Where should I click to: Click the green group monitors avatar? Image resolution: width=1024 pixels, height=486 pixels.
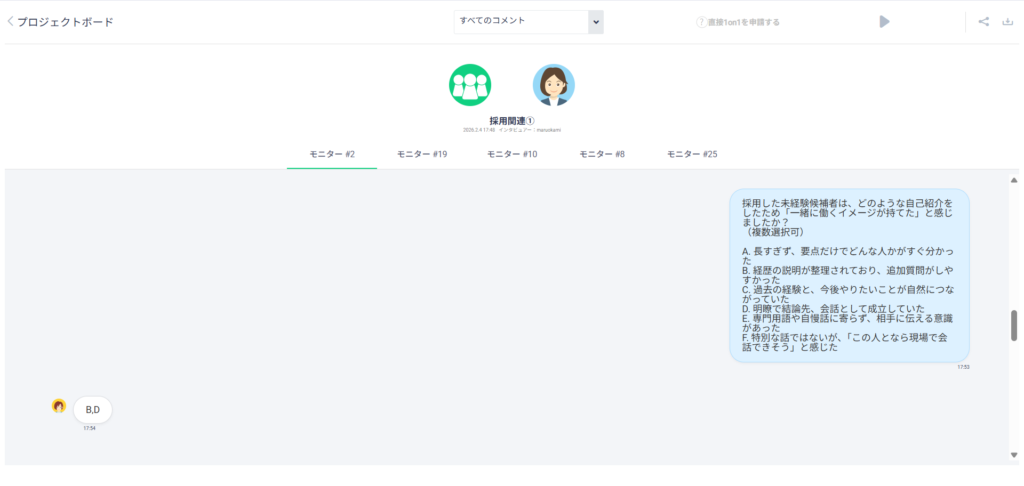(x=470, y=85)
